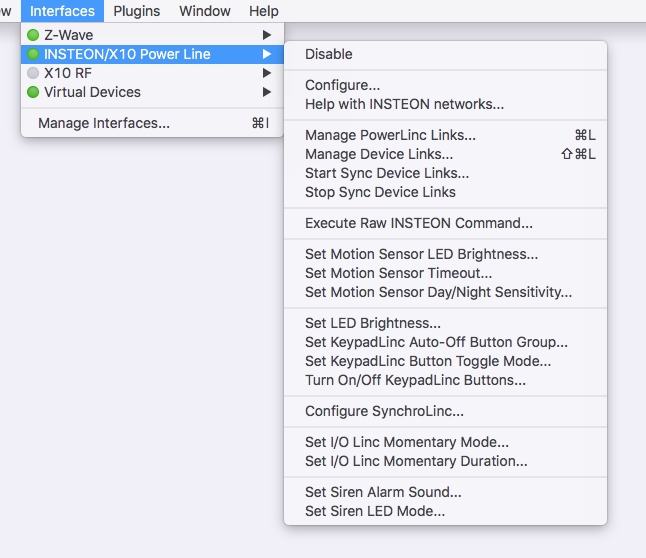Open Manage PowerLinc Links...

(x=445, y=135)
